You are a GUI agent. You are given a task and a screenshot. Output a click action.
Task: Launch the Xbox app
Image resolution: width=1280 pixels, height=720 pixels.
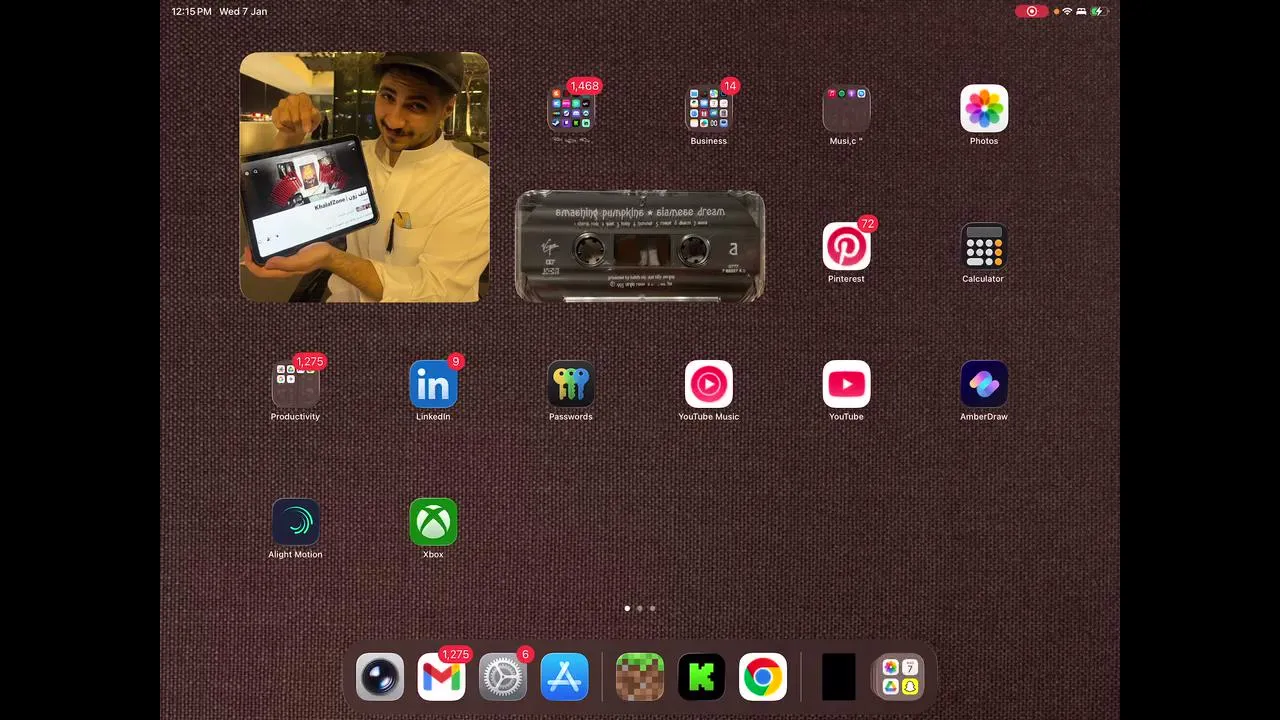(x=433, y=523)
